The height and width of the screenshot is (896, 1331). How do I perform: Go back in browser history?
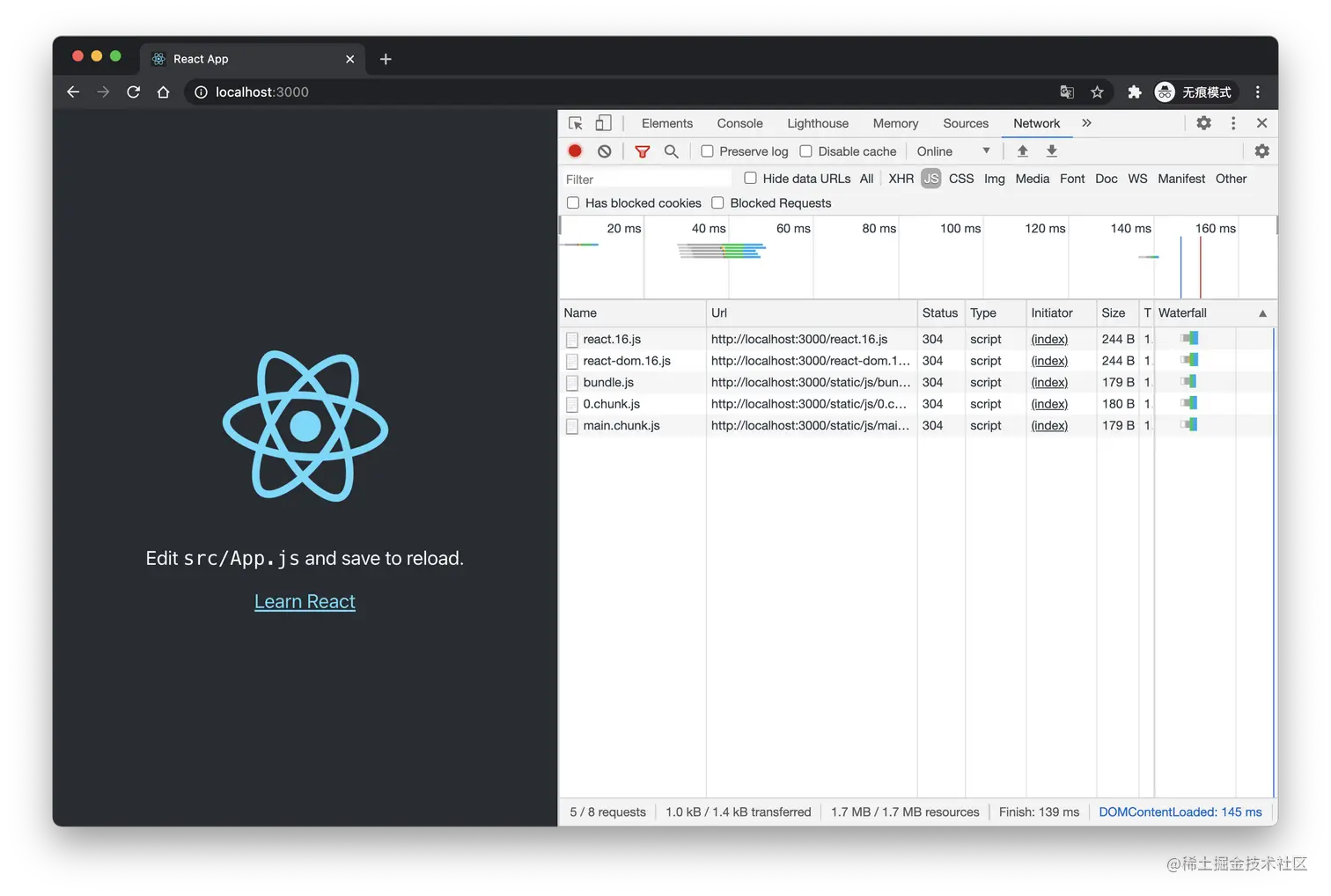73,92
